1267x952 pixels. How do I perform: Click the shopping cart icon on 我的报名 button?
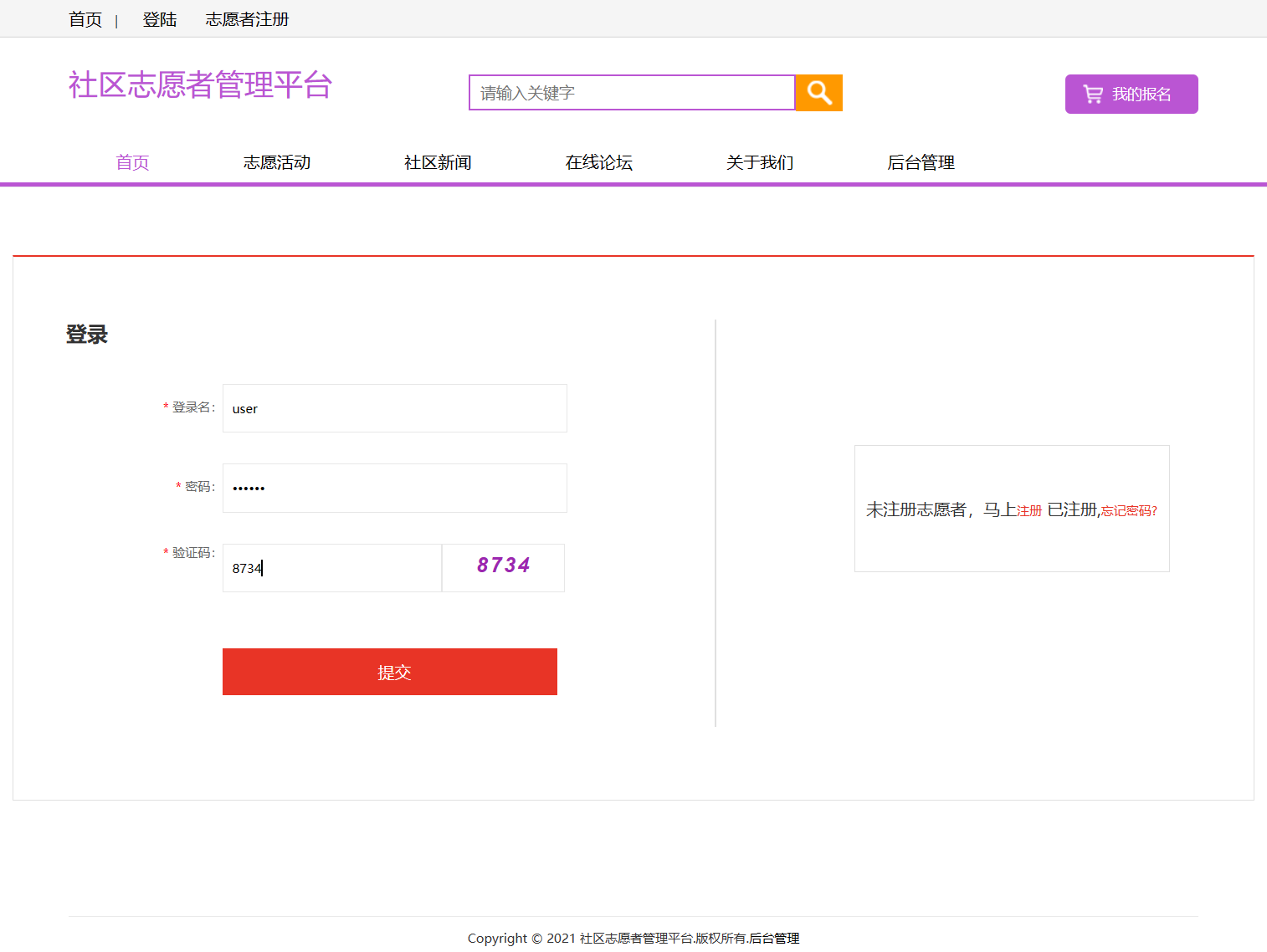[1094, 94]
